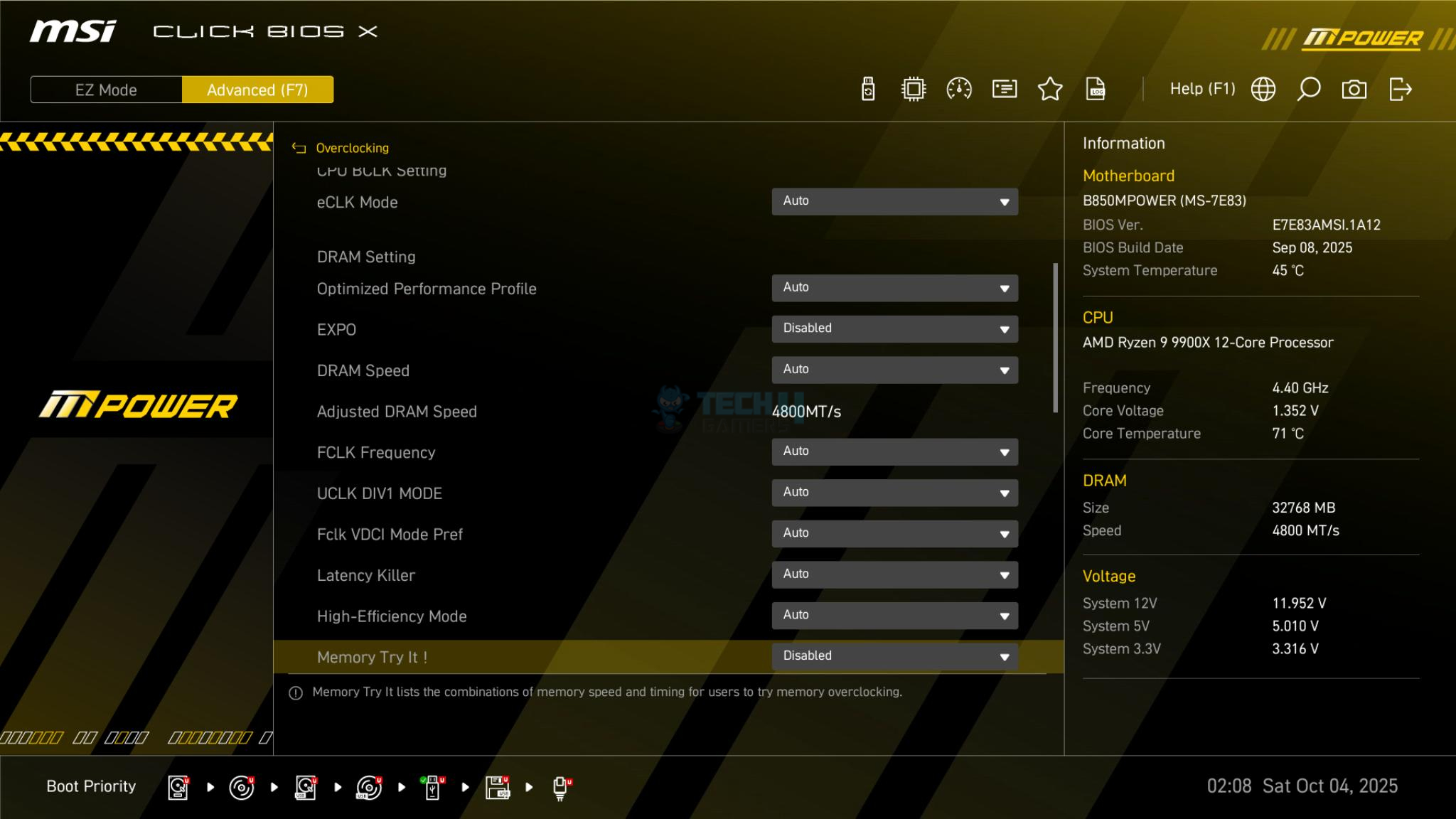1456x819 pixels.
Task: Open the M-Flash USB update icon
Action: pyautogui.click(x=868, y=90)
